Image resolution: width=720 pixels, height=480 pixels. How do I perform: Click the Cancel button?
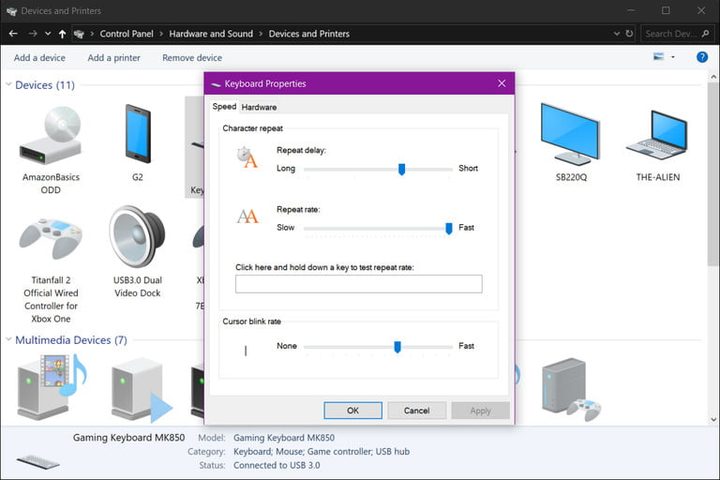tap(417, 410)
